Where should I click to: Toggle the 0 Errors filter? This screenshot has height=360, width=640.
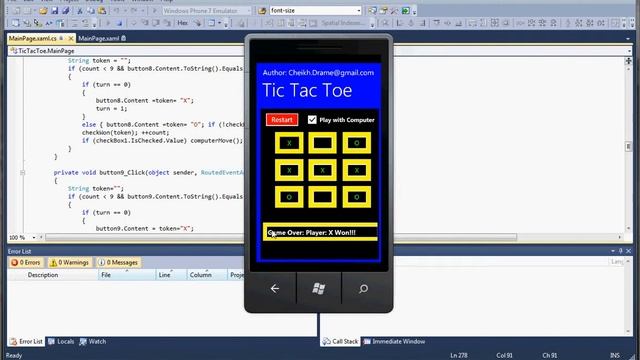[26, 262]
